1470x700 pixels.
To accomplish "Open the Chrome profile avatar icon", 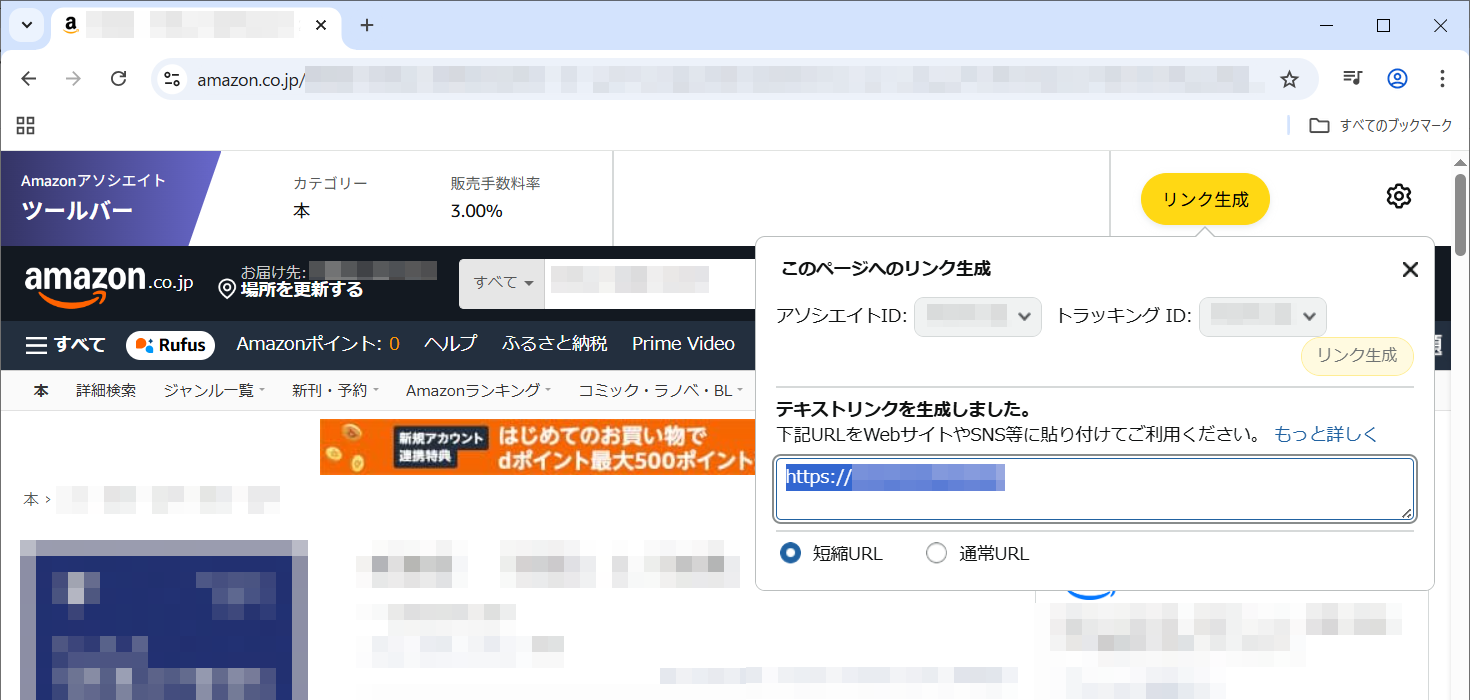I will point(1397,79).
